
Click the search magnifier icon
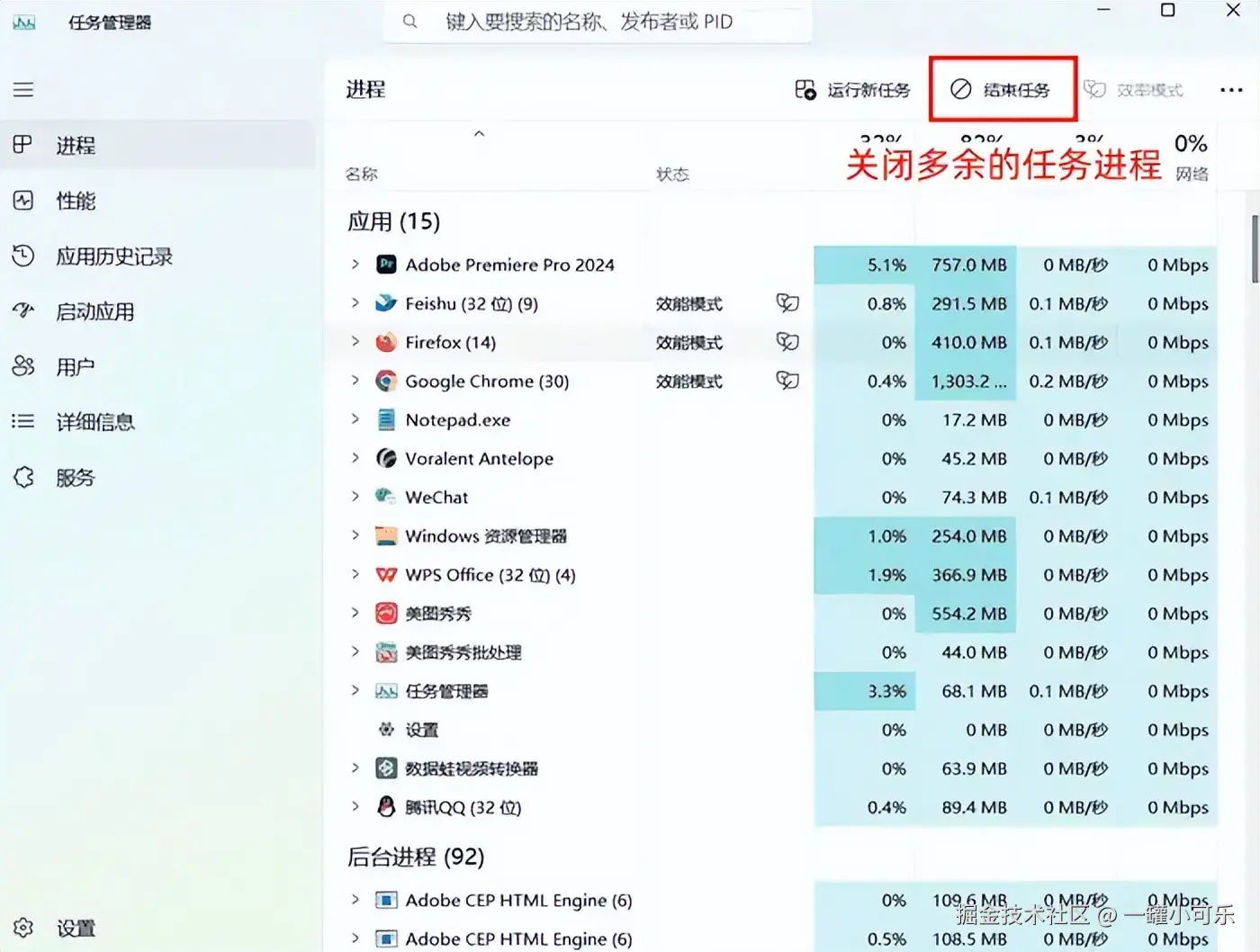pyautogui.click(x=410, y=21)
